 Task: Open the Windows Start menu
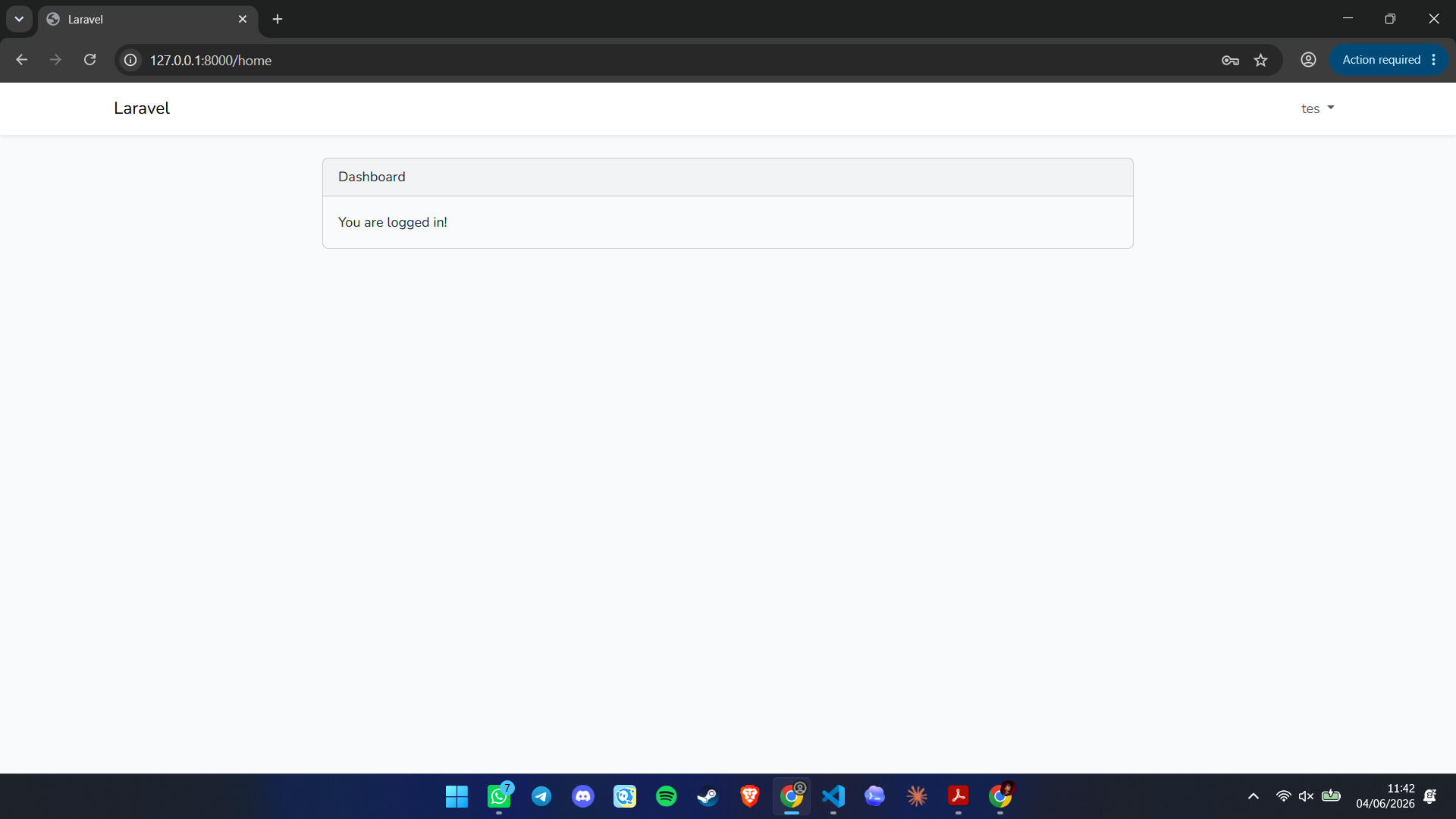(x=457, y=796)
